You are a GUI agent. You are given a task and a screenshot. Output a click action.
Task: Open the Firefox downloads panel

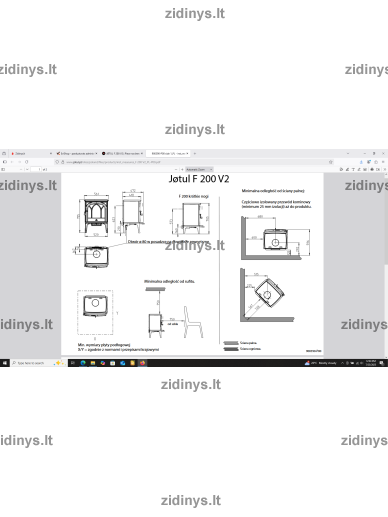pyautogui.click(x=361, y=162)
